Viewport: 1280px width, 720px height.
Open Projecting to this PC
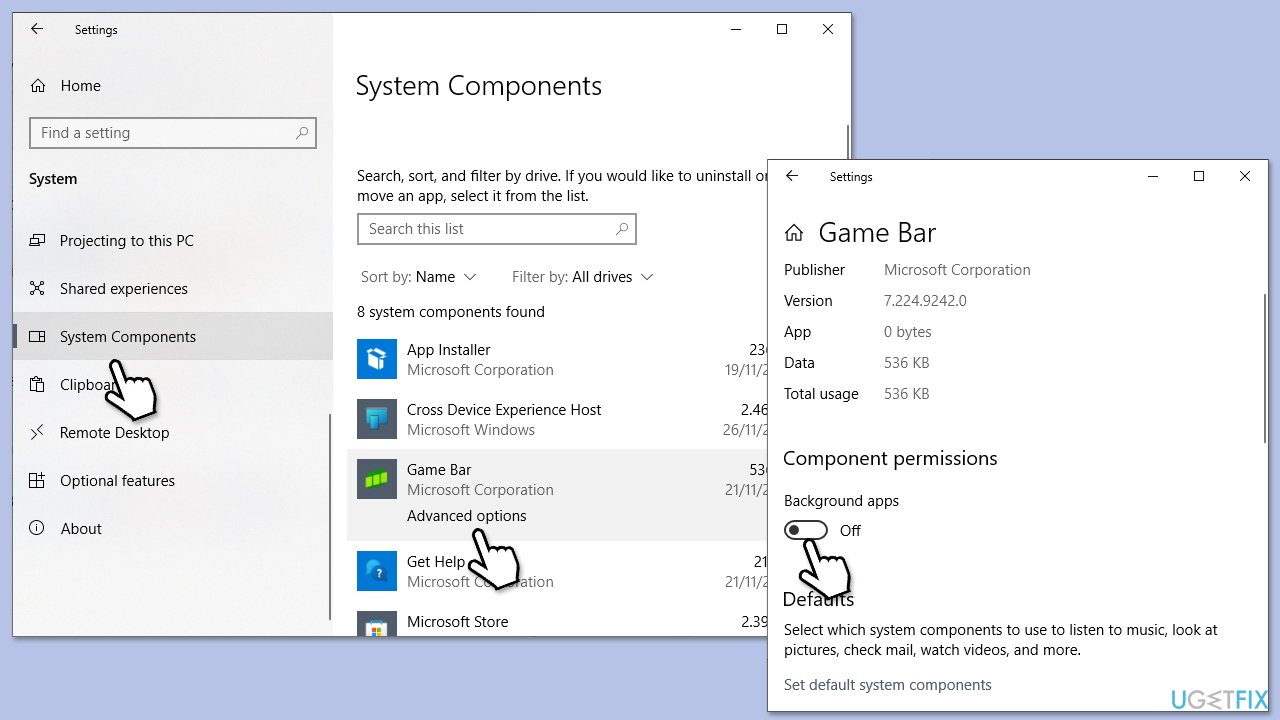(x=127, y=241)
